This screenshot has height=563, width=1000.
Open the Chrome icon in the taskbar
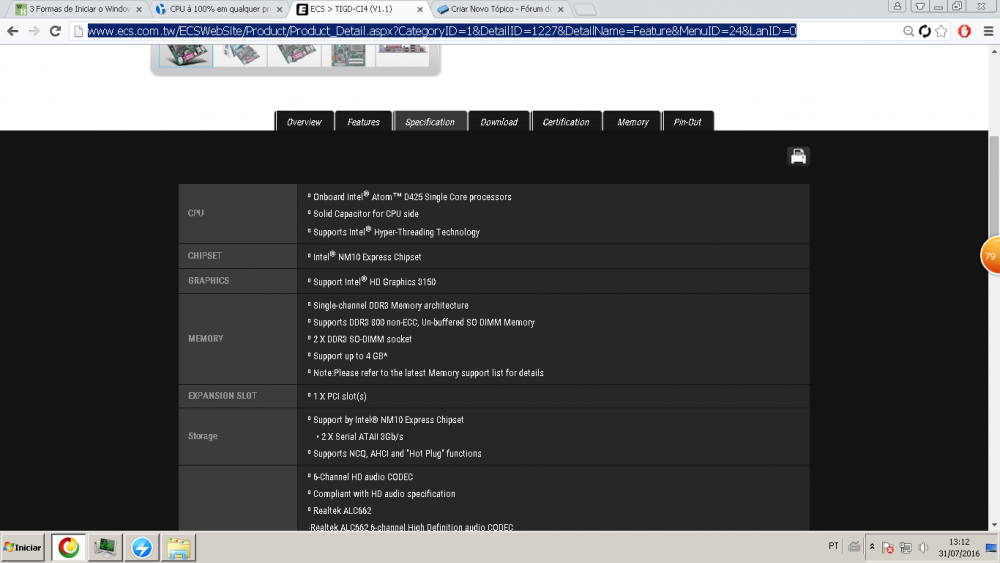click(68, 547)
